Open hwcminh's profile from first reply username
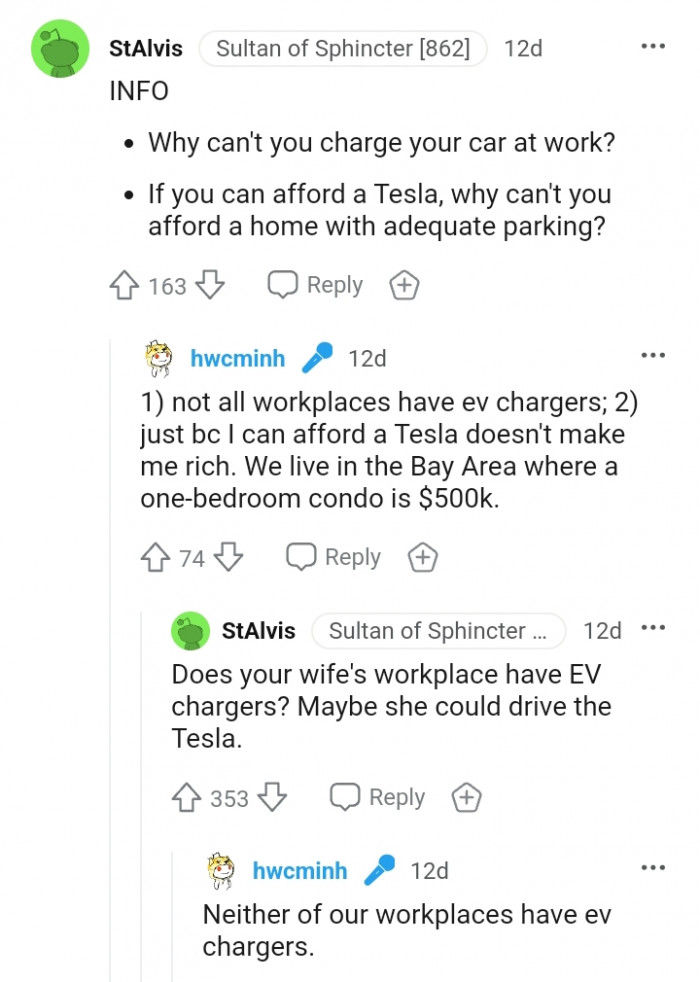The height and width of the screenshot is (982, 700). 237,358
